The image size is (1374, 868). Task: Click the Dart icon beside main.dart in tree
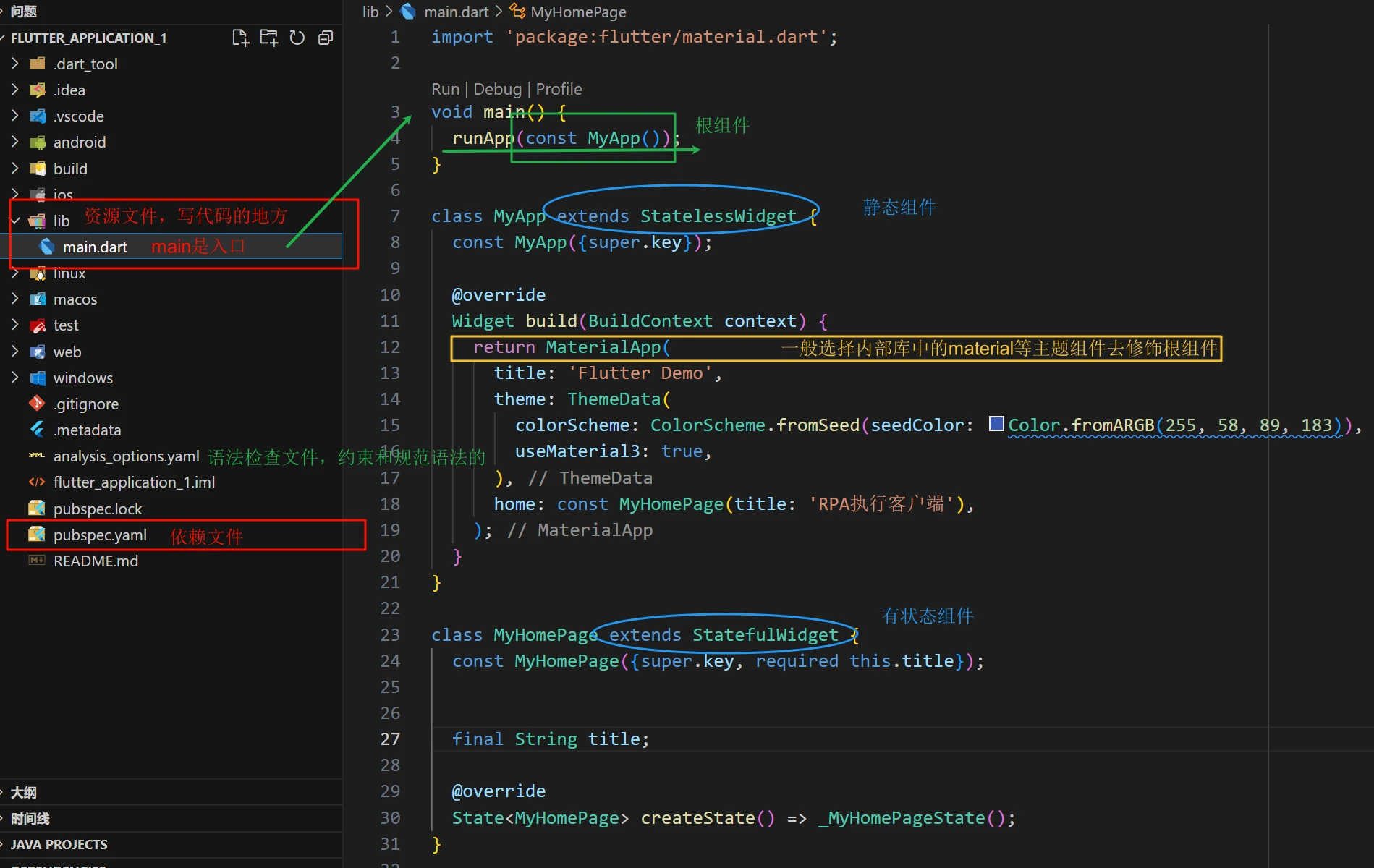tap(47, 247)
